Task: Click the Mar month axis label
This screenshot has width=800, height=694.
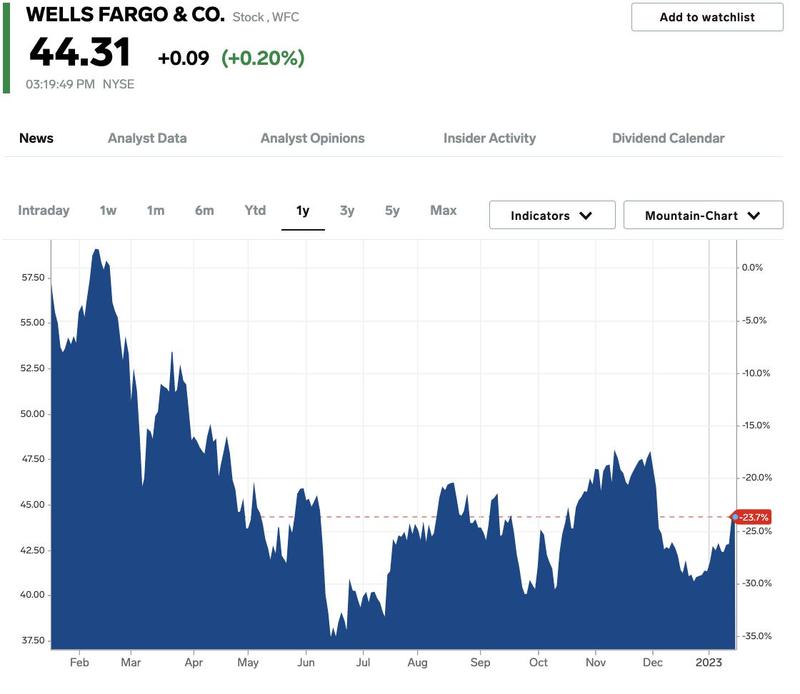Action: coord(131,662)
